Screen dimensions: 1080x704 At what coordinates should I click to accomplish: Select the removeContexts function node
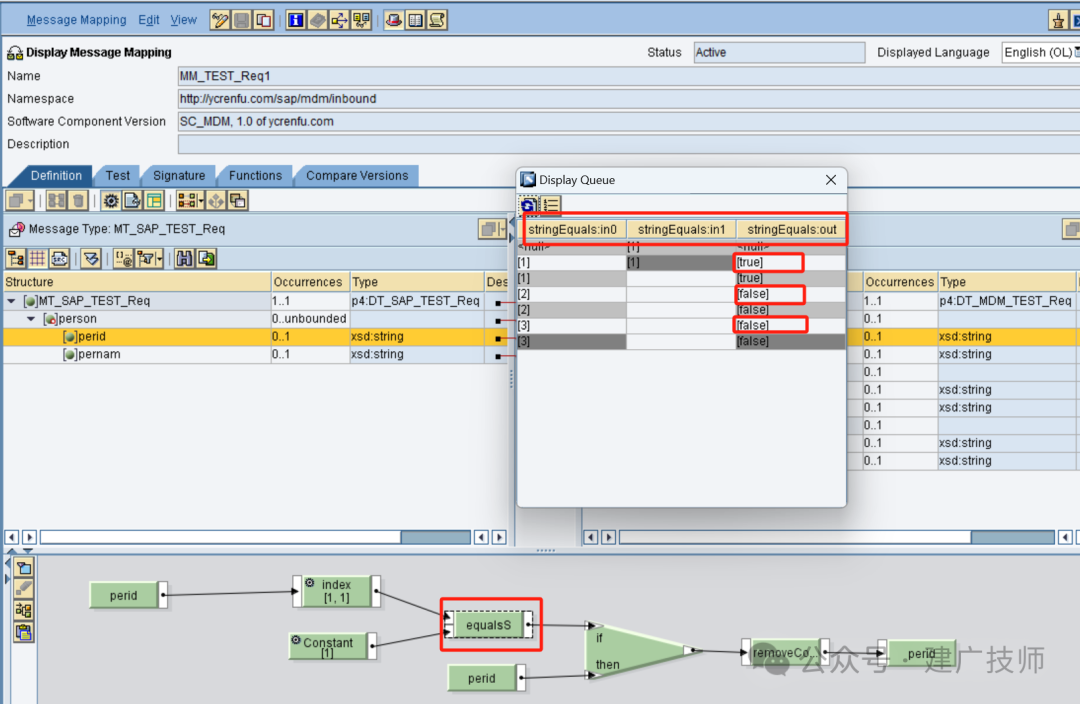click(x=785, y=652)
